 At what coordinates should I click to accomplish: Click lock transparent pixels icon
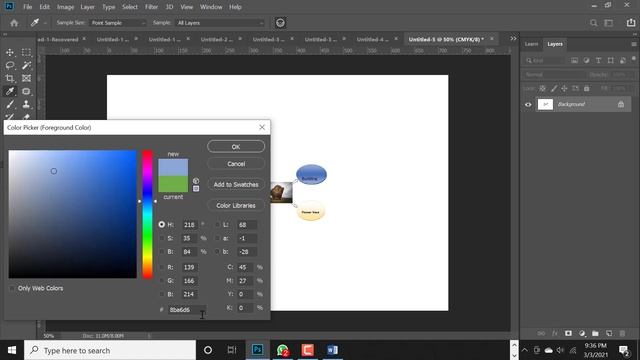click(x=542, y=88)
